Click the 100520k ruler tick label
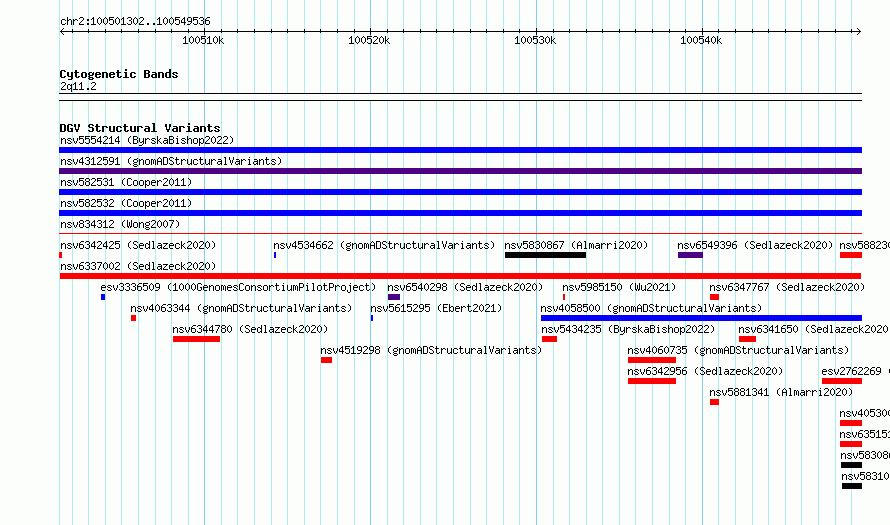 369,40
